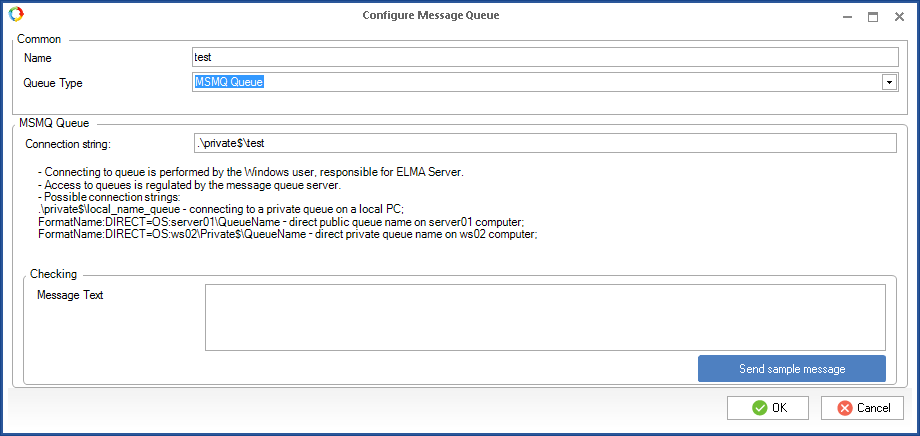The width and height of the screenshot is (920, 436).
Task: Close the Configure Message Queue dialog
Action: pyautogui.click(x=899, y=16)
